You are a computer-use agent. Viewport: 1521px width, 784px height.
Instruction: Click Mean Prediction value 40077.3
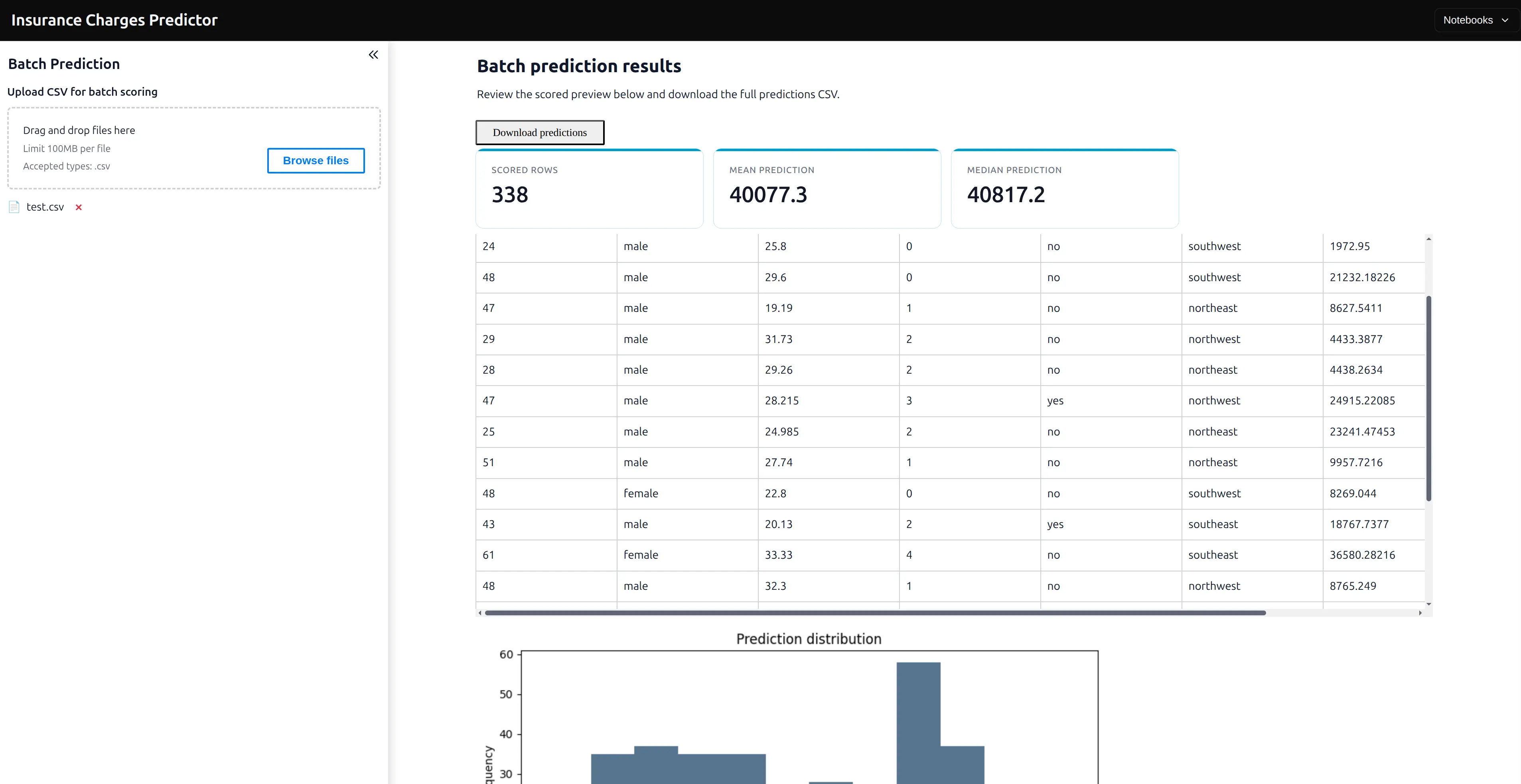pyautogui.click(x=768, y=195)
